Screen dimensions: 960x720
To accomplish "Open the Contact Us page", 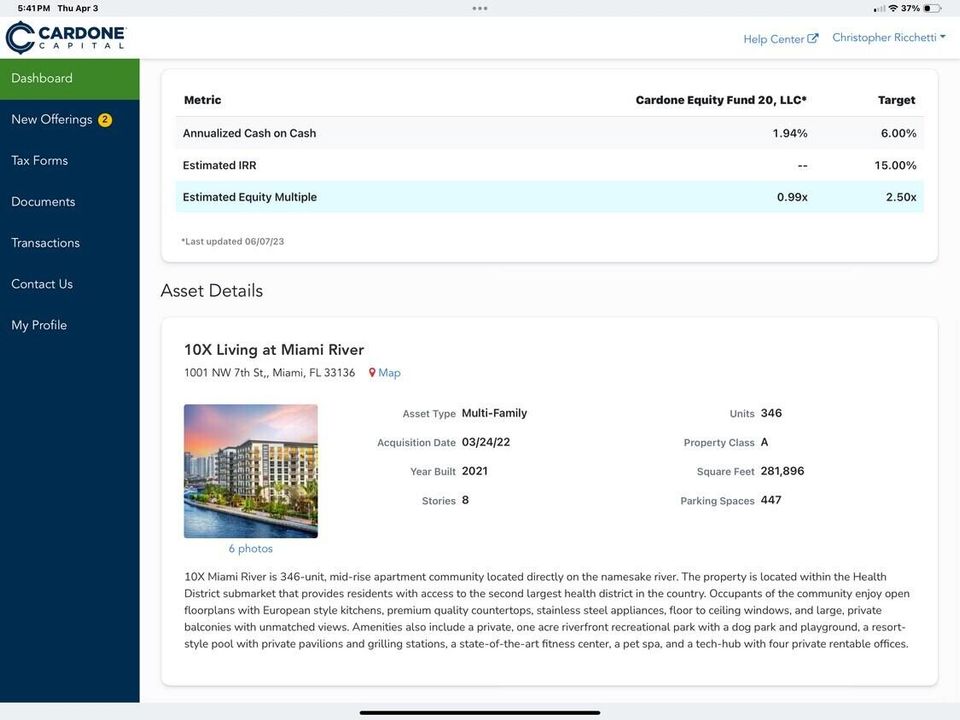I will 42,283.
